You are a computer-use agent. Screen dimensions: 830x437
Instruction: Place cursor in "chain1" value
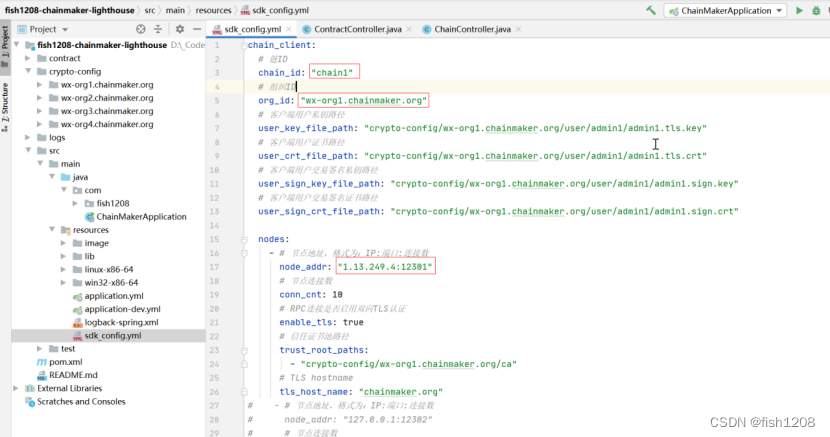point(332,72)
